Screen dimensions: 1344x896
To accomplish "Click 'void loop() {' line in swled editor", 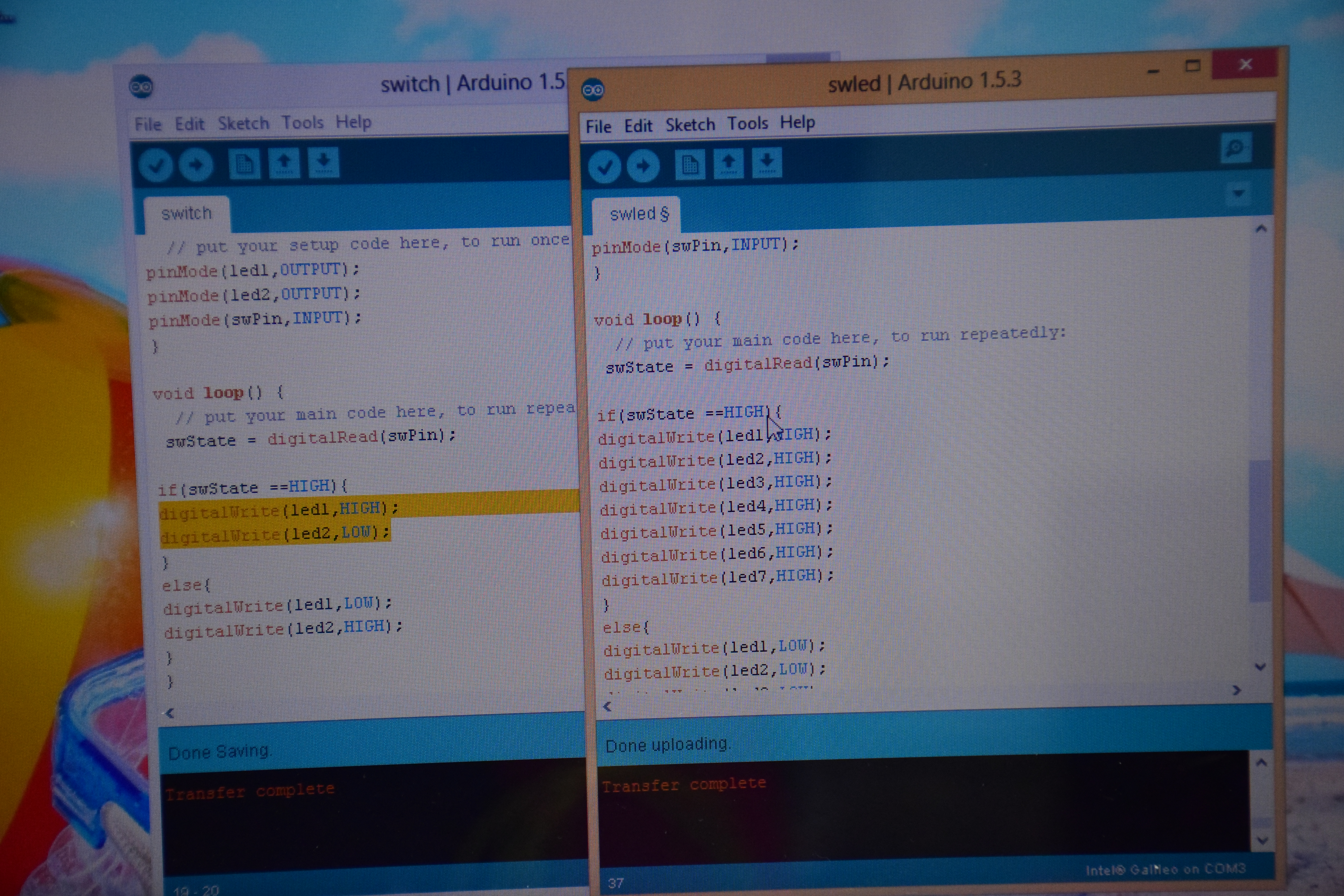I will (657, 319).
